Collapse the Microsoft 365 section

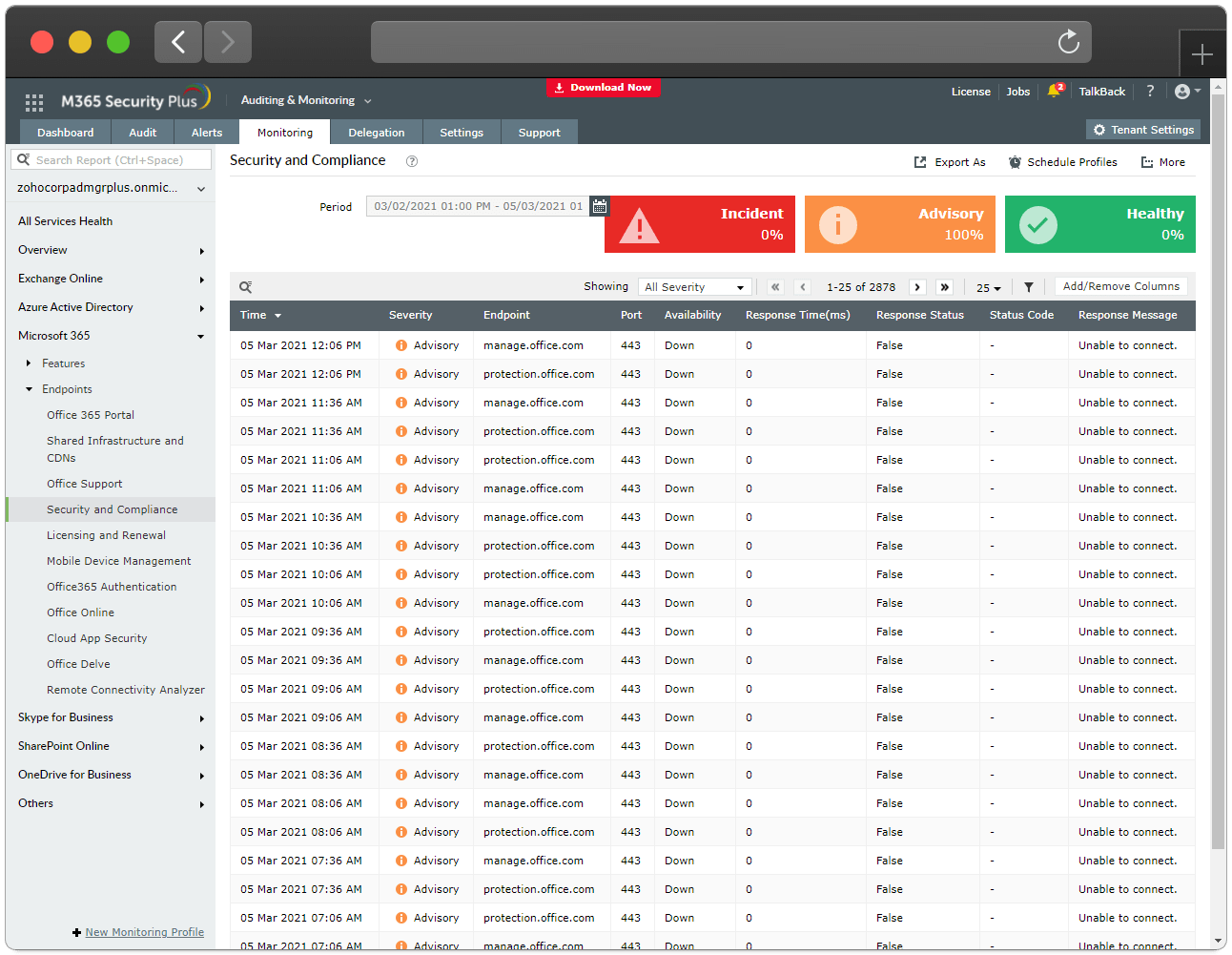[x=201, y=337]
